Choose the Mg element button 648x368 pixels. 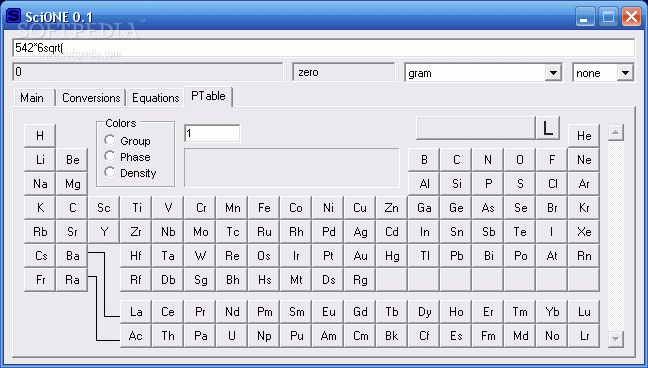(x=72, y=184)
